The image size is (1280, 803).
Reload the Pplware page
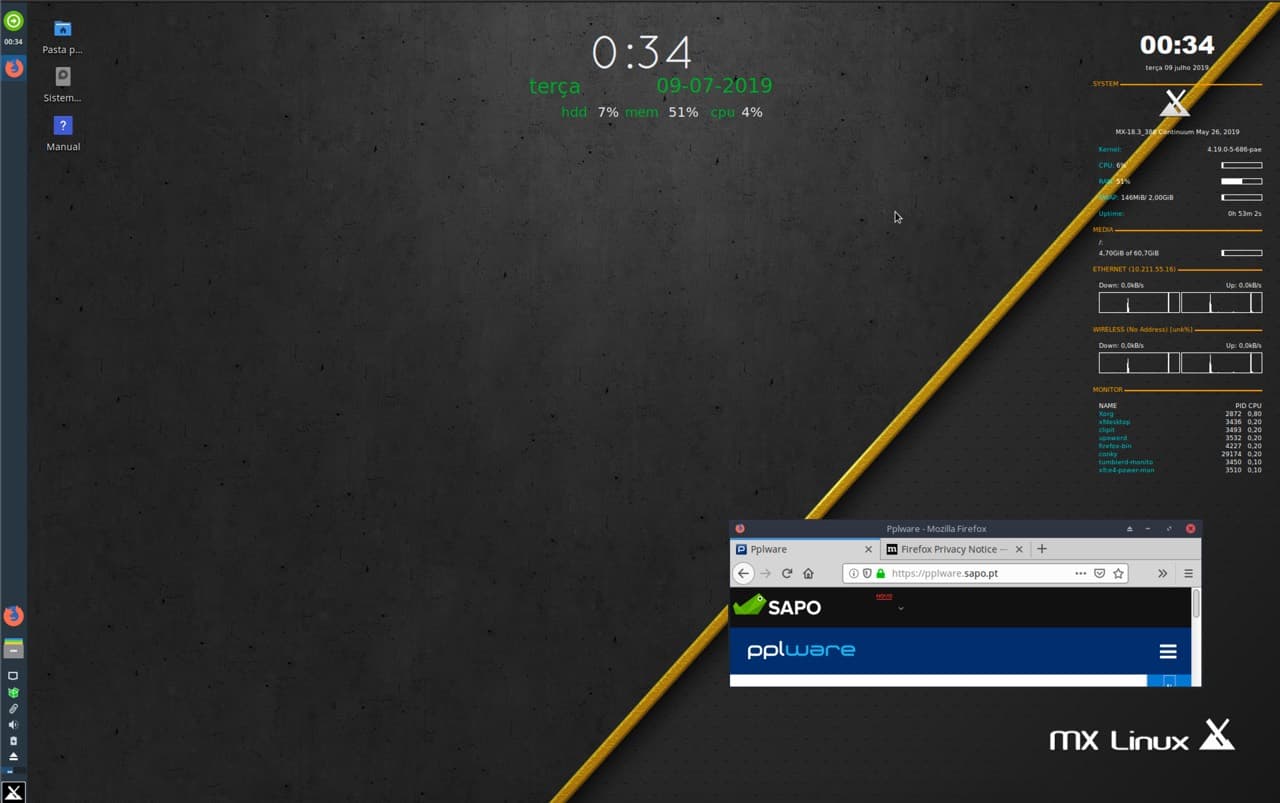coord(787,573)
